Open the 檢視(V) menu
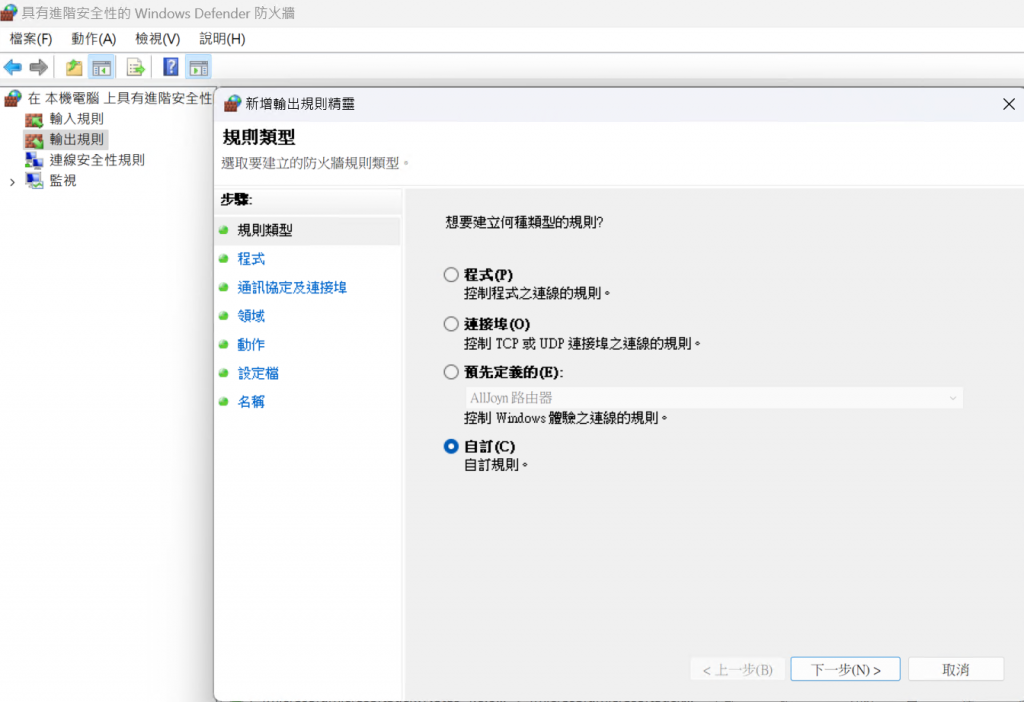 pos(157,39)
